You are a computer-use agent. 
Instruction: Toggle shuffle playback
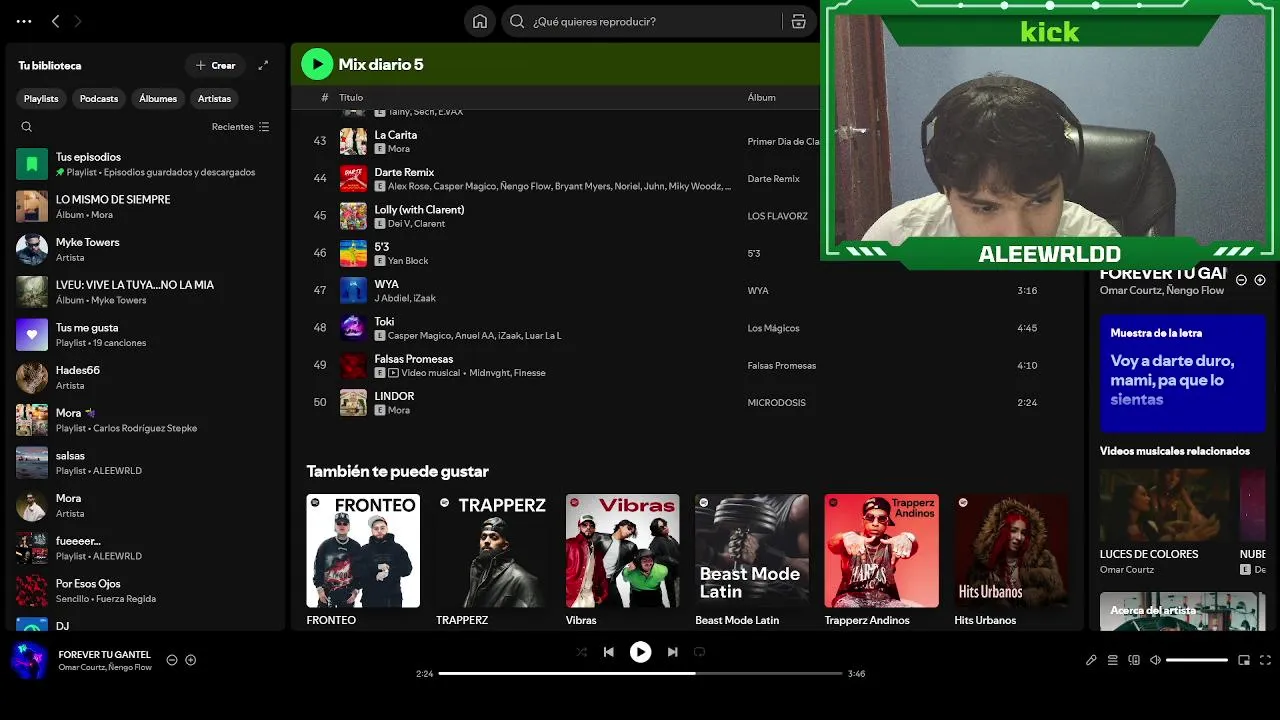pyautogui.click(x=582, y=652)
